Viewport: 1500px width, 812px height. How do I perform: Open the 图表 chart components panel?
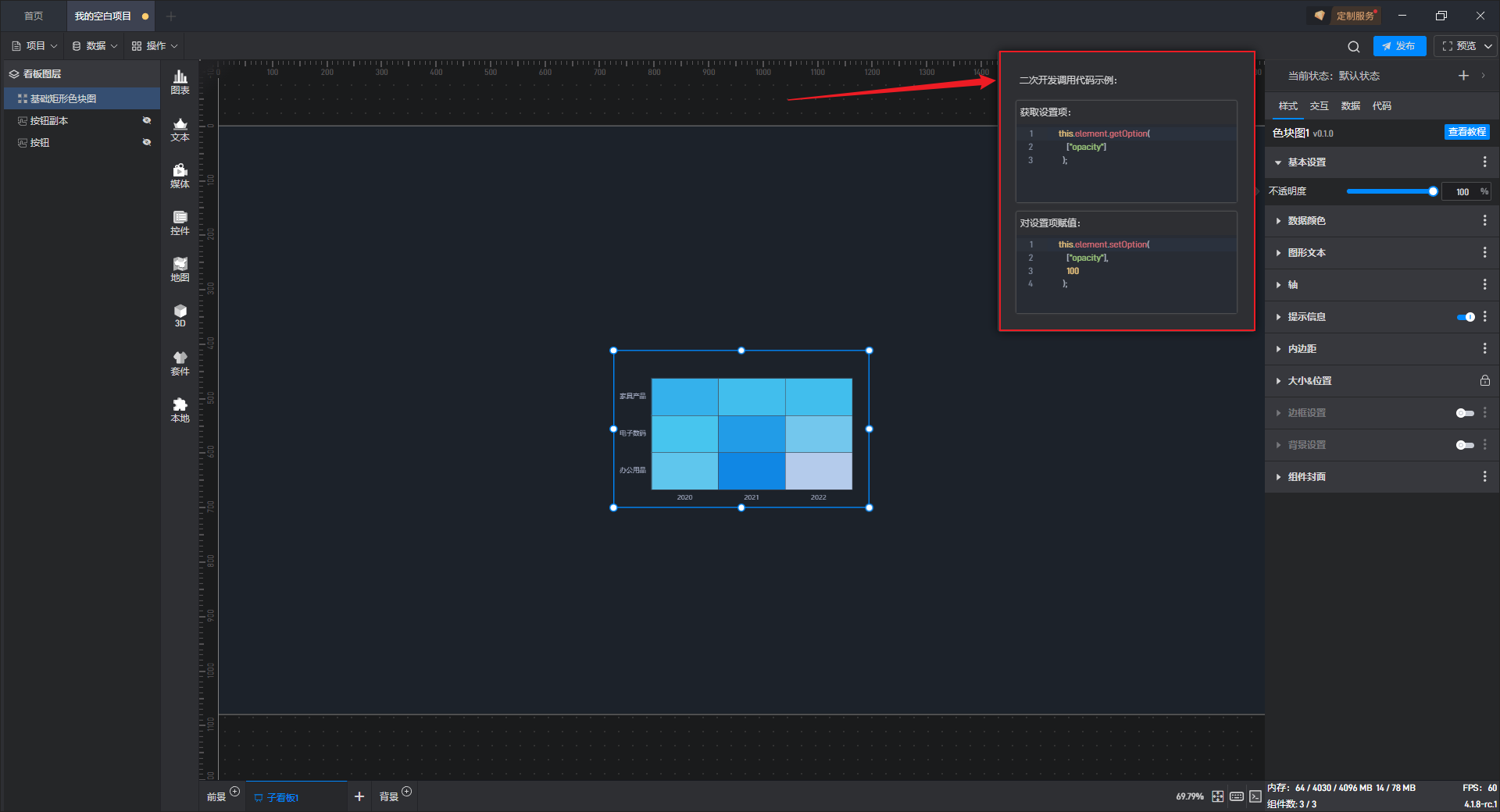coord(180,81)
